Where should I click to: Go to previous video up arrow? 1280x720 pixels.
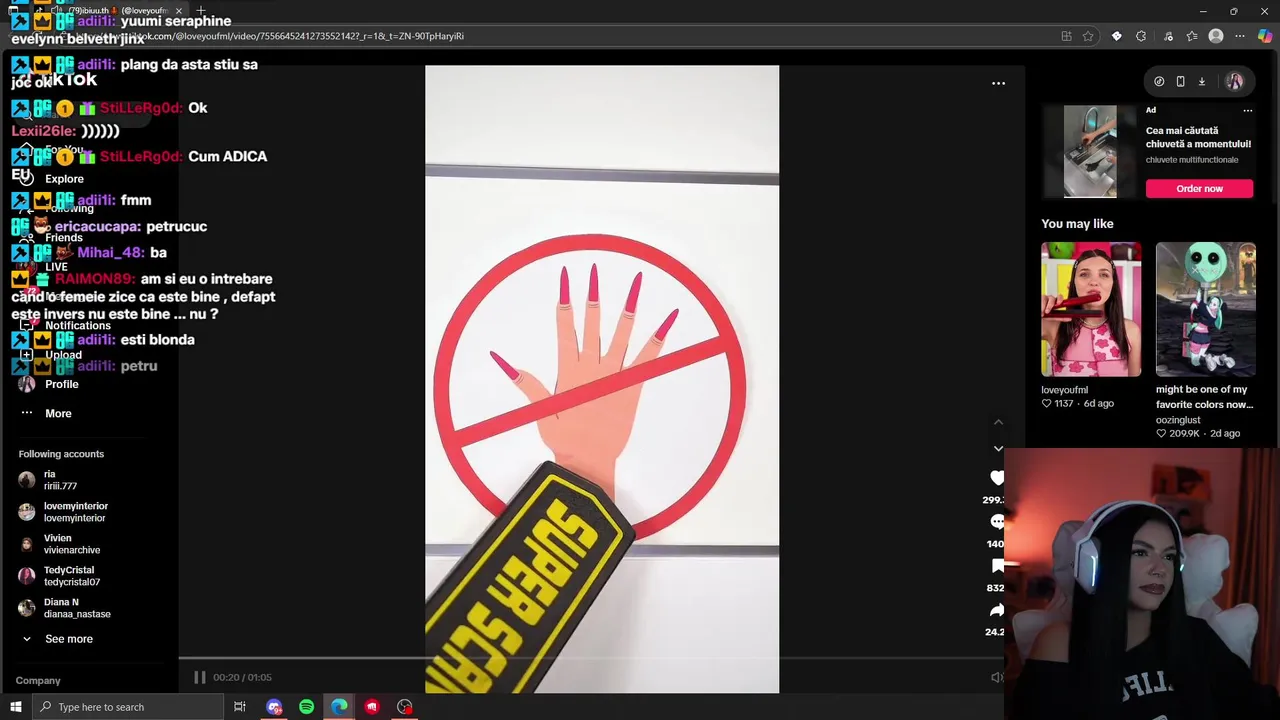998,422
